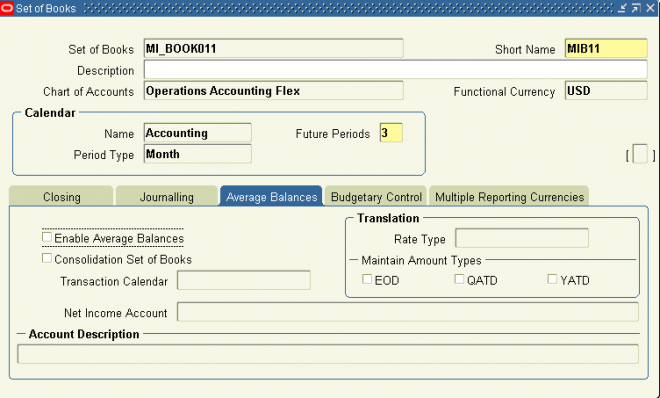Image resolution: width=660 pixels, height=398 pixels.
Task: Click the Short Name field MIB11
Action: (606, 48)
